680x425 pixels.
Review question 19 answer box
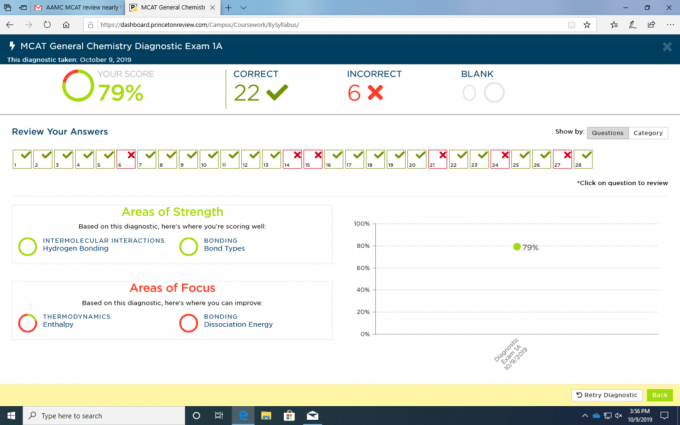(396, 159)
